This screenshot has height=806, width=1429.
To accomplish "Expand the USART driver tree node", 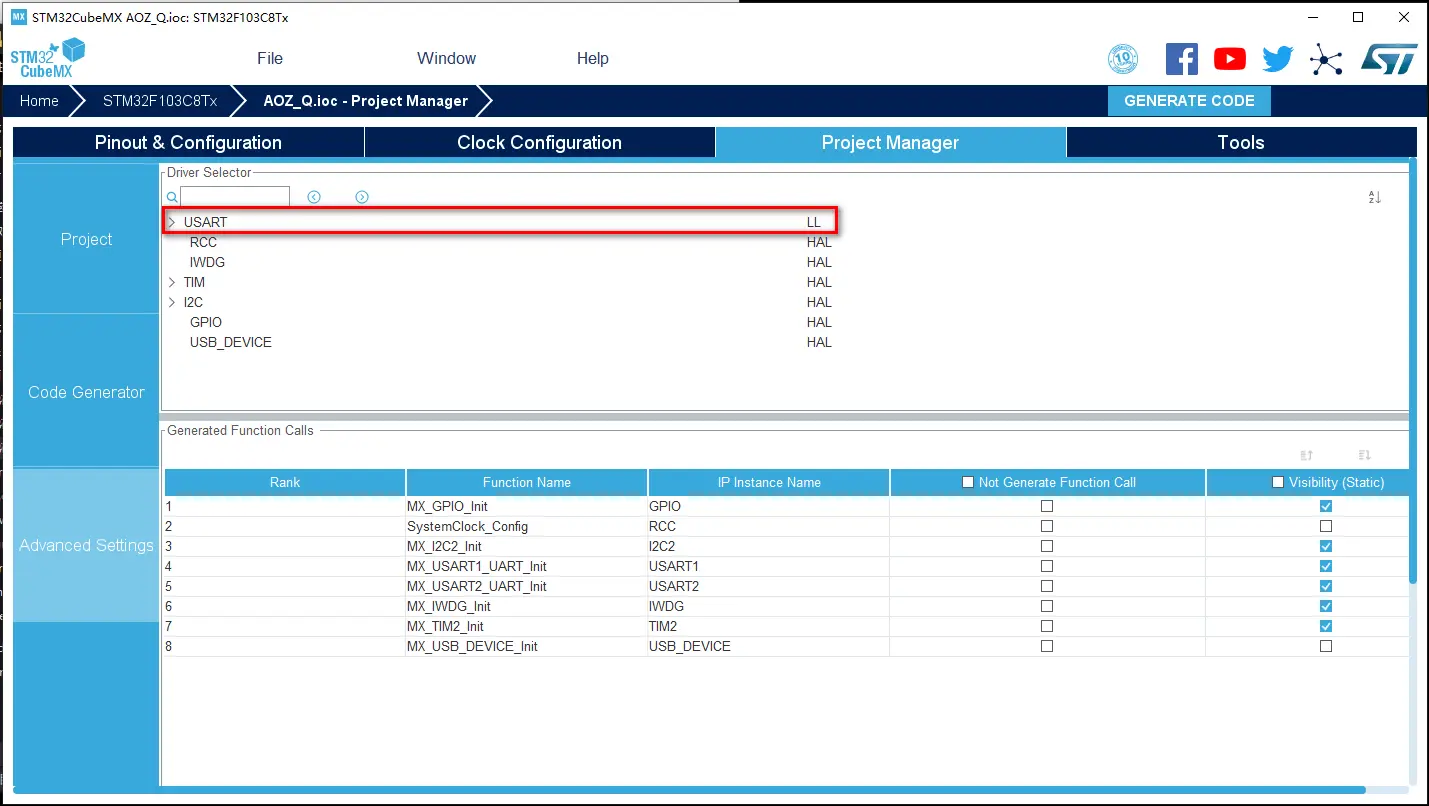I will (172, 222).
